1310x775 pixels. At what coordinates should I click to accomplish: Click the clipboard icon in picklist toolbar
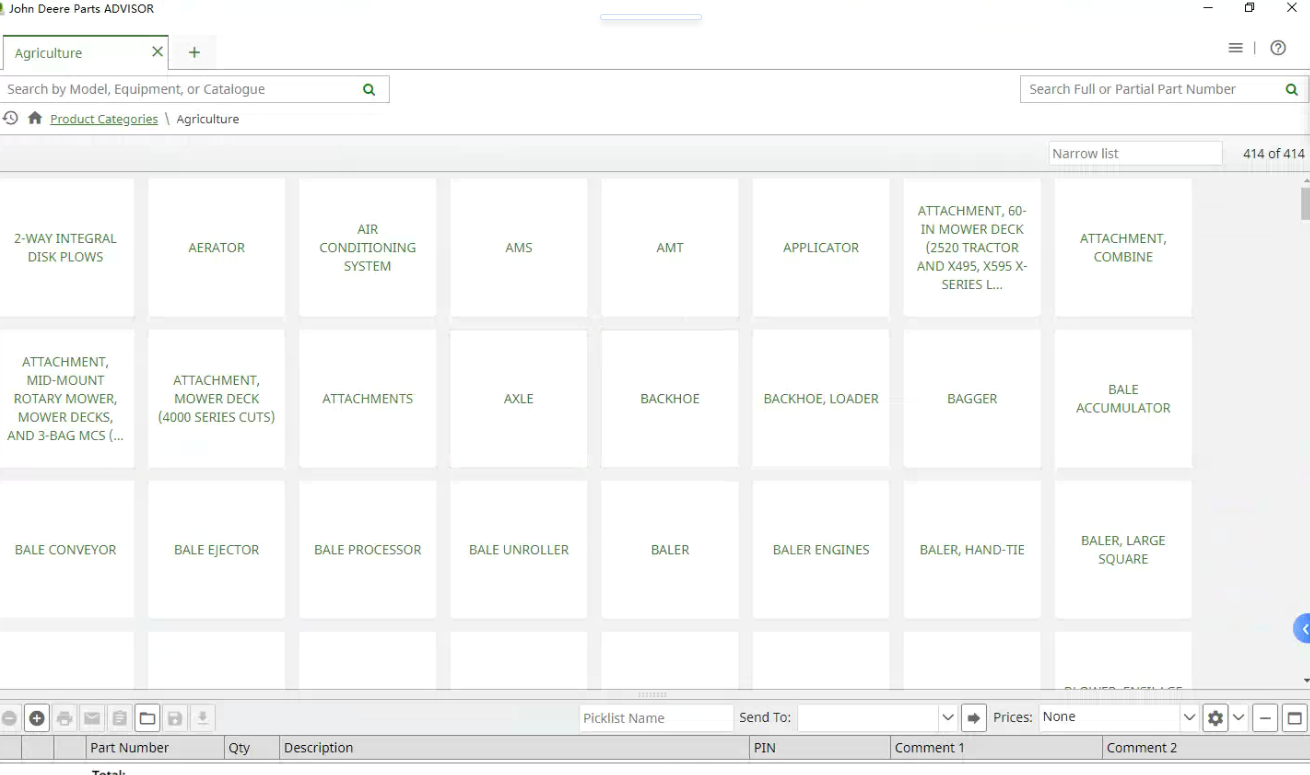click(120, 718)
